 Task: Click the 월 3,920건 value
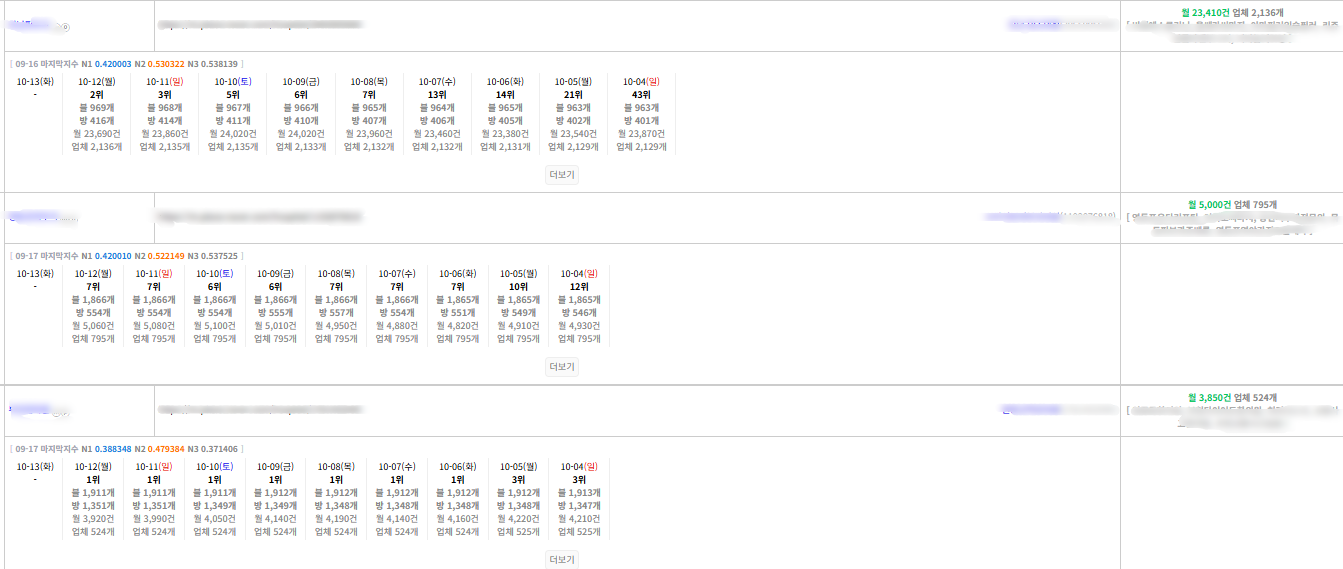tap(93, 519)
